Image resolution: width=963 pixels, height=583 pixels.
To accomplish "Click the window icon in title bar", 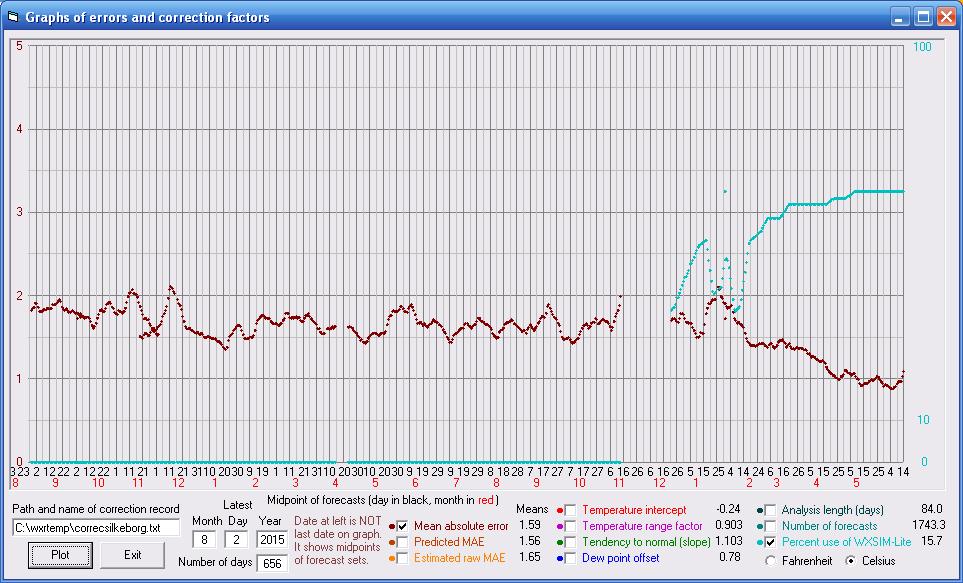I will [13, 17].
